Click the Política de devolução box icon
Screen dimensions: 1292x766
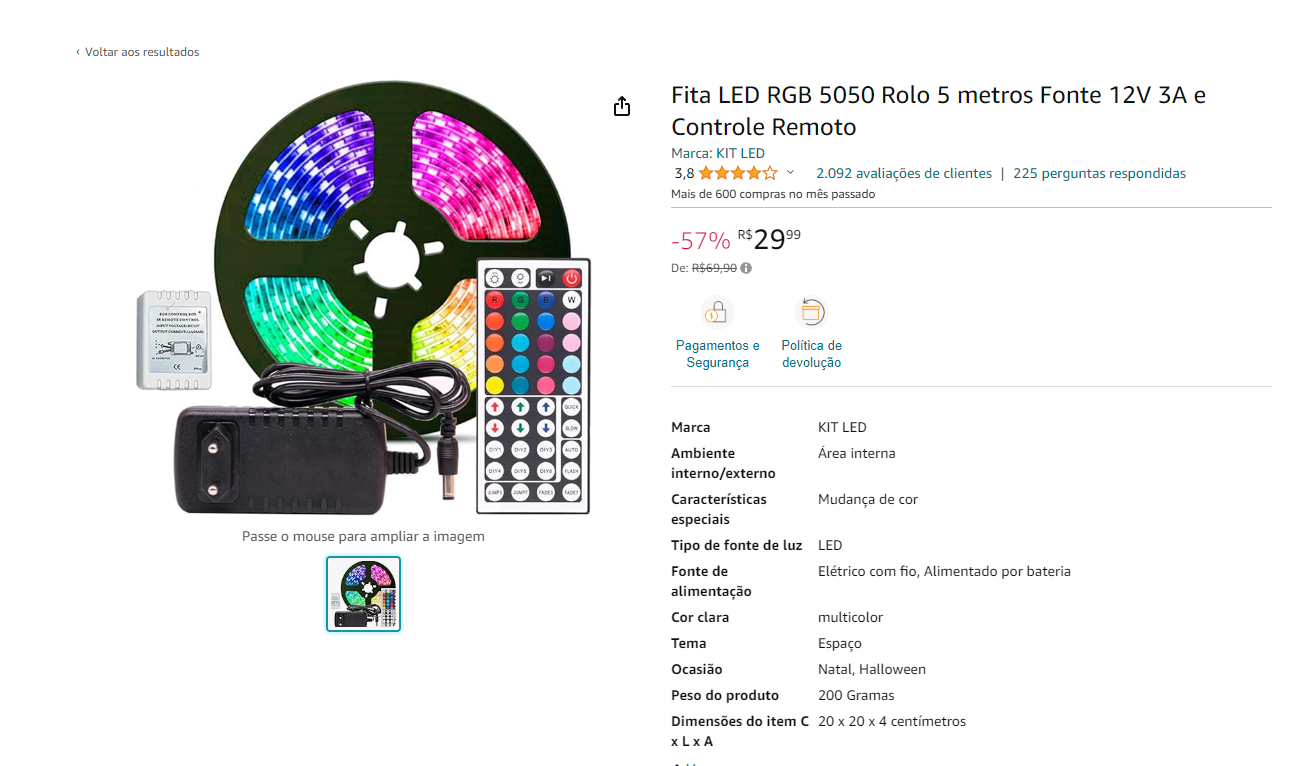(811, 312)
